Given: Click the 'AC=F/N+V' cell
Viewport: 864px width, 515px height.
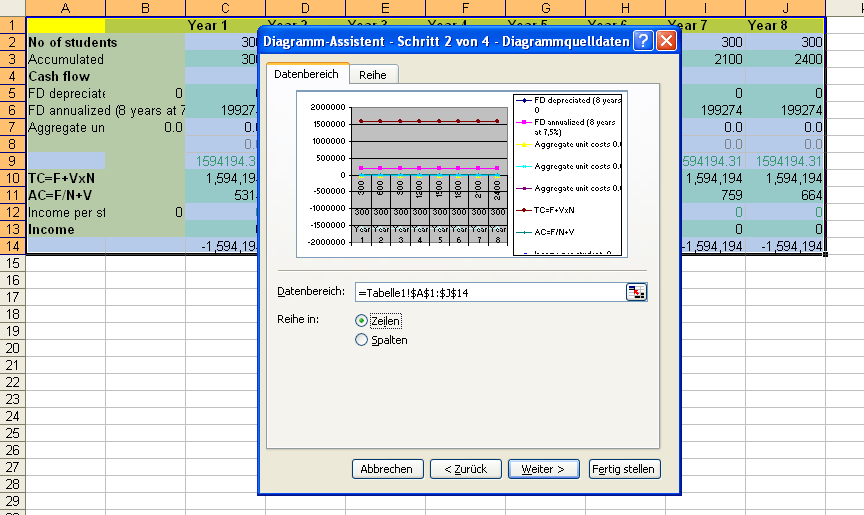Looking at the screenshot, I should [x=66, y=196].
